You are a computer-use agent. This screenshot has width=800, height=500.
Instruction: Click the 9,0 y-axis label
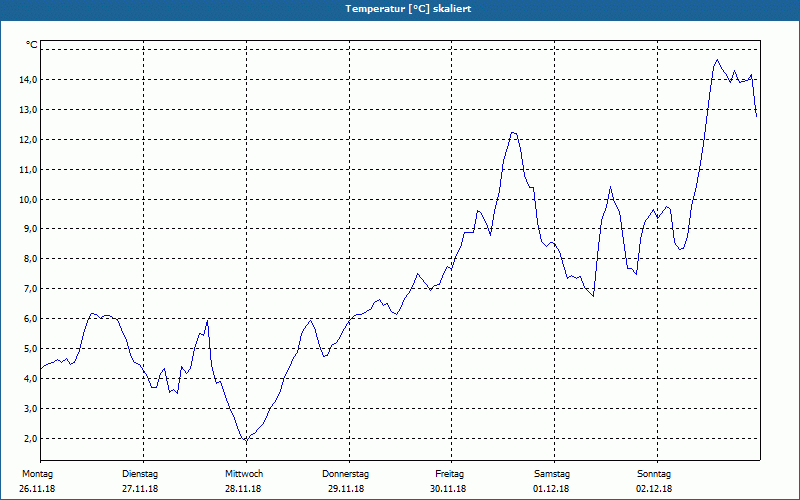[30, 229]
